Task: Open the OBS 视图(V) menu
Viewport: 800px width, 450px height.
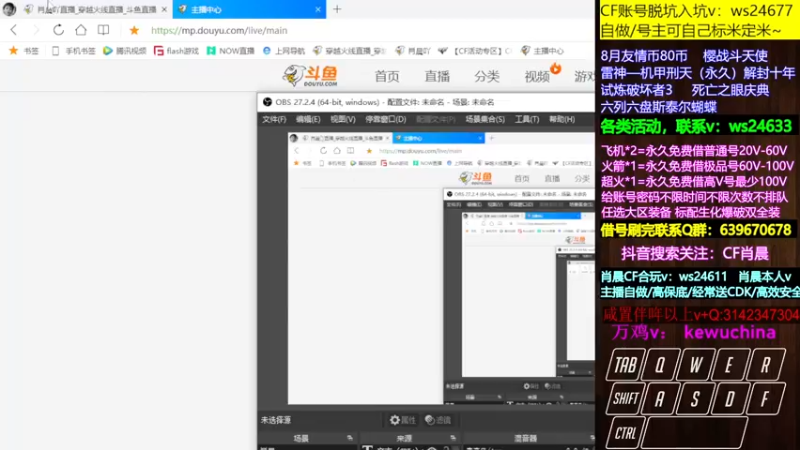Action: [343, 119]
